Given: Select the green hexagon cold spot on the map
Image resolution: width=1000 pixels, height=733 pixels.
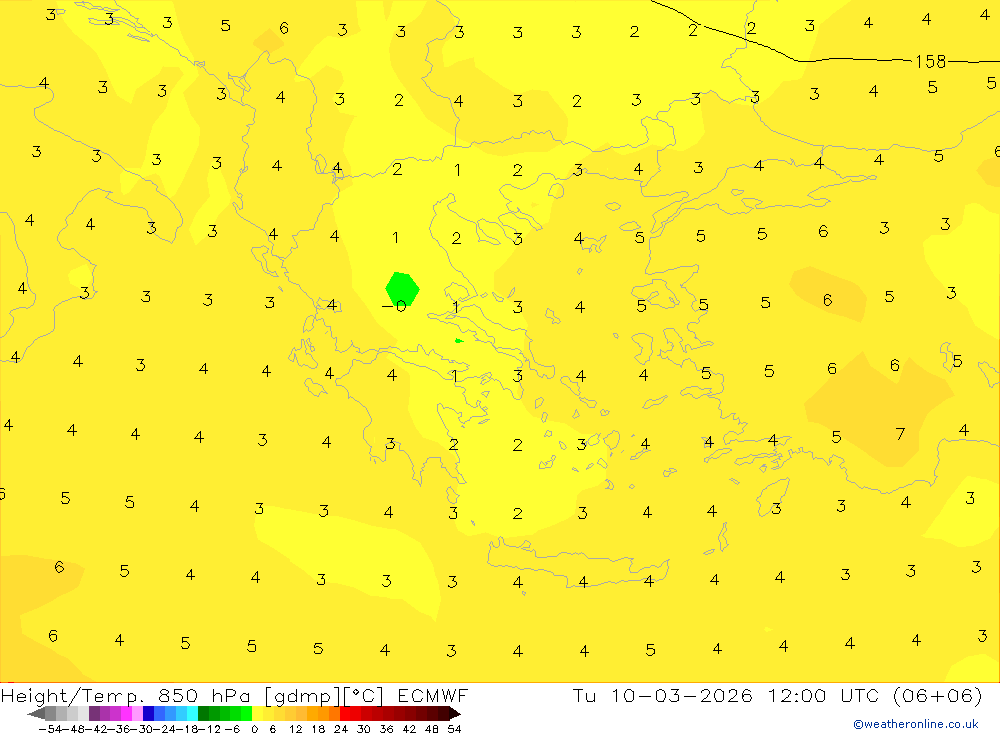Looking at the screenshot, I should [402, 288].
